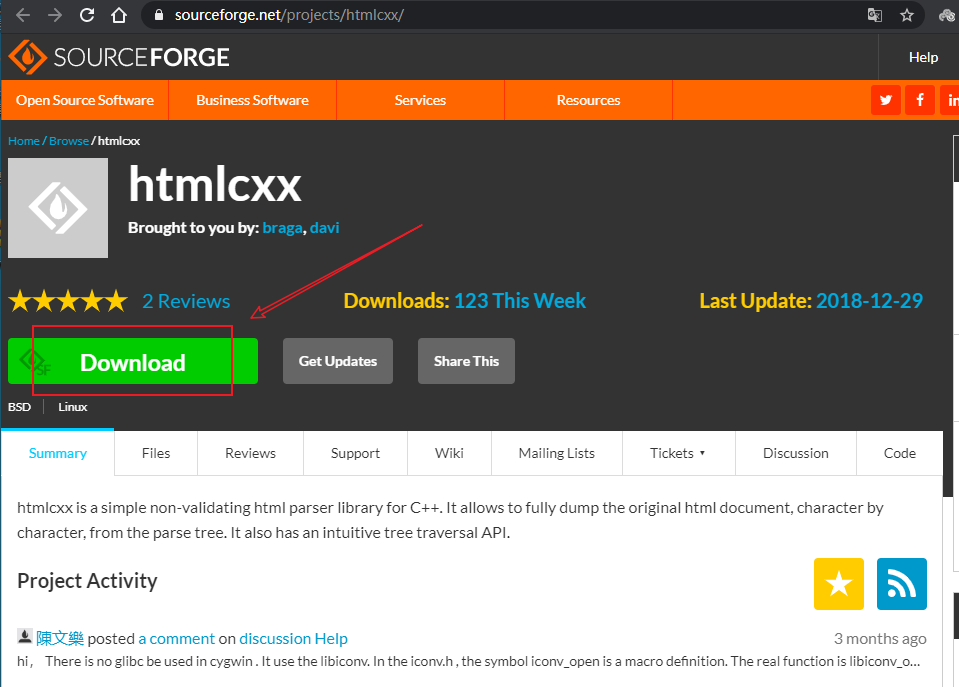This screenshot has width=959, height=687.
Task: Open the translate icon in the address bar
Action: click(x=874, y=15)
